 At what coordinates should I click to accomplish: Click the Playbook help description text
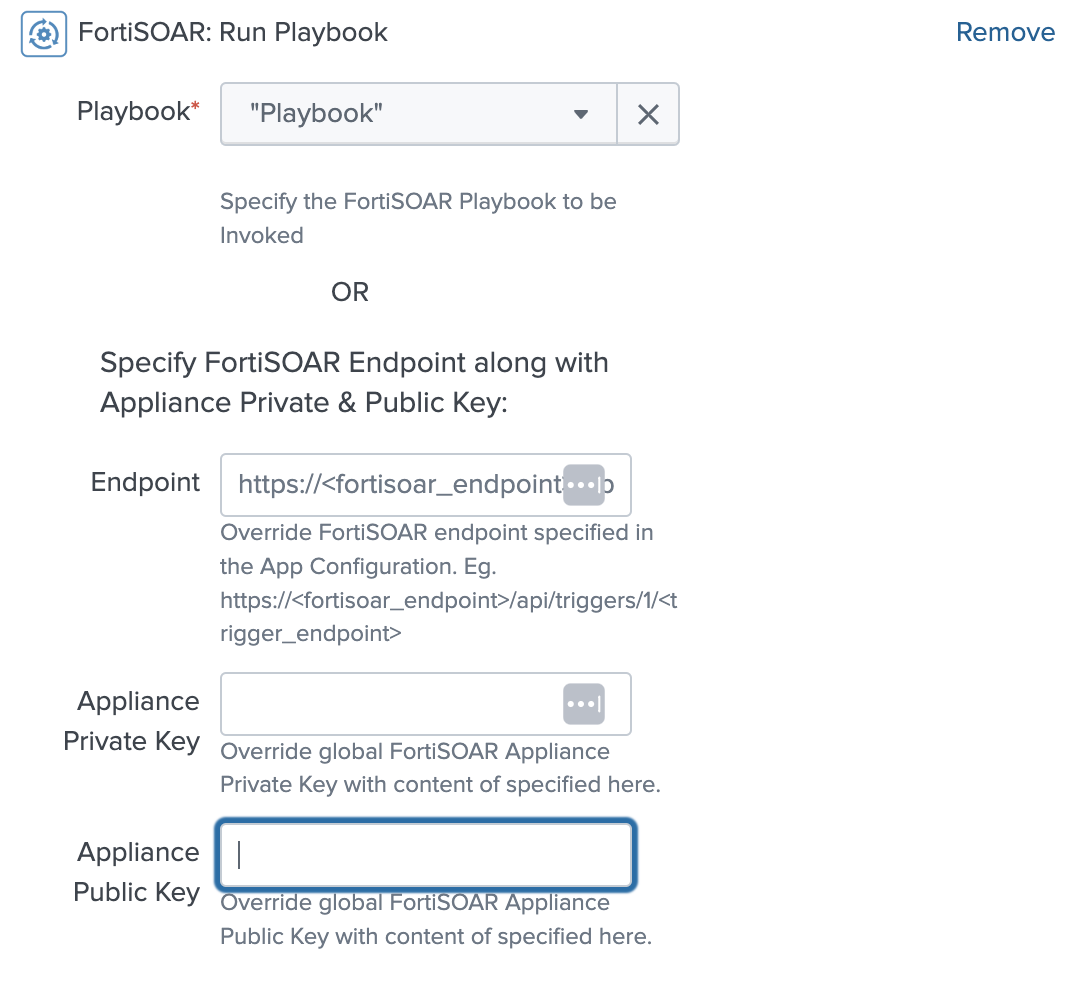point(418,218)
